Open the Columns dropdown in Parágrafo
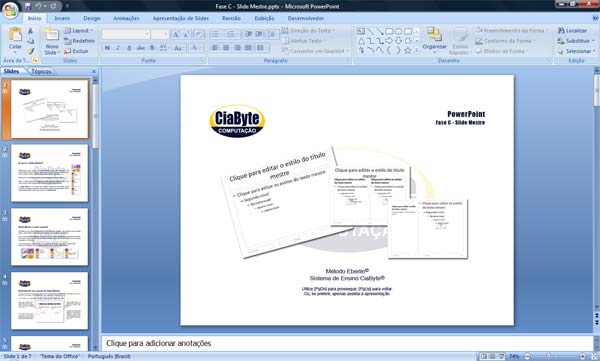600x361 pixels. click(261, 48)
